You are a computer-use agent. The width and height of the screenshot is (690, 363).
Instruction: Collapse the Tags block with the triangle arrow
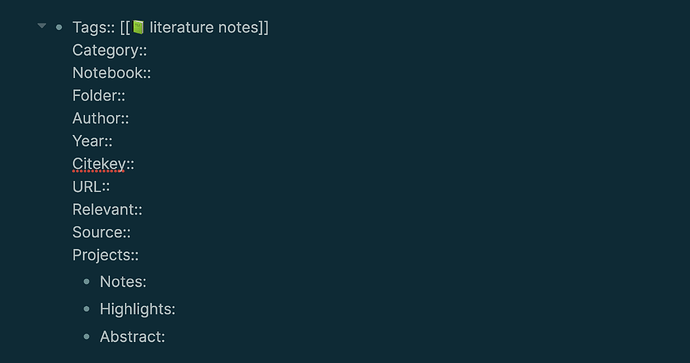[42, 26]
